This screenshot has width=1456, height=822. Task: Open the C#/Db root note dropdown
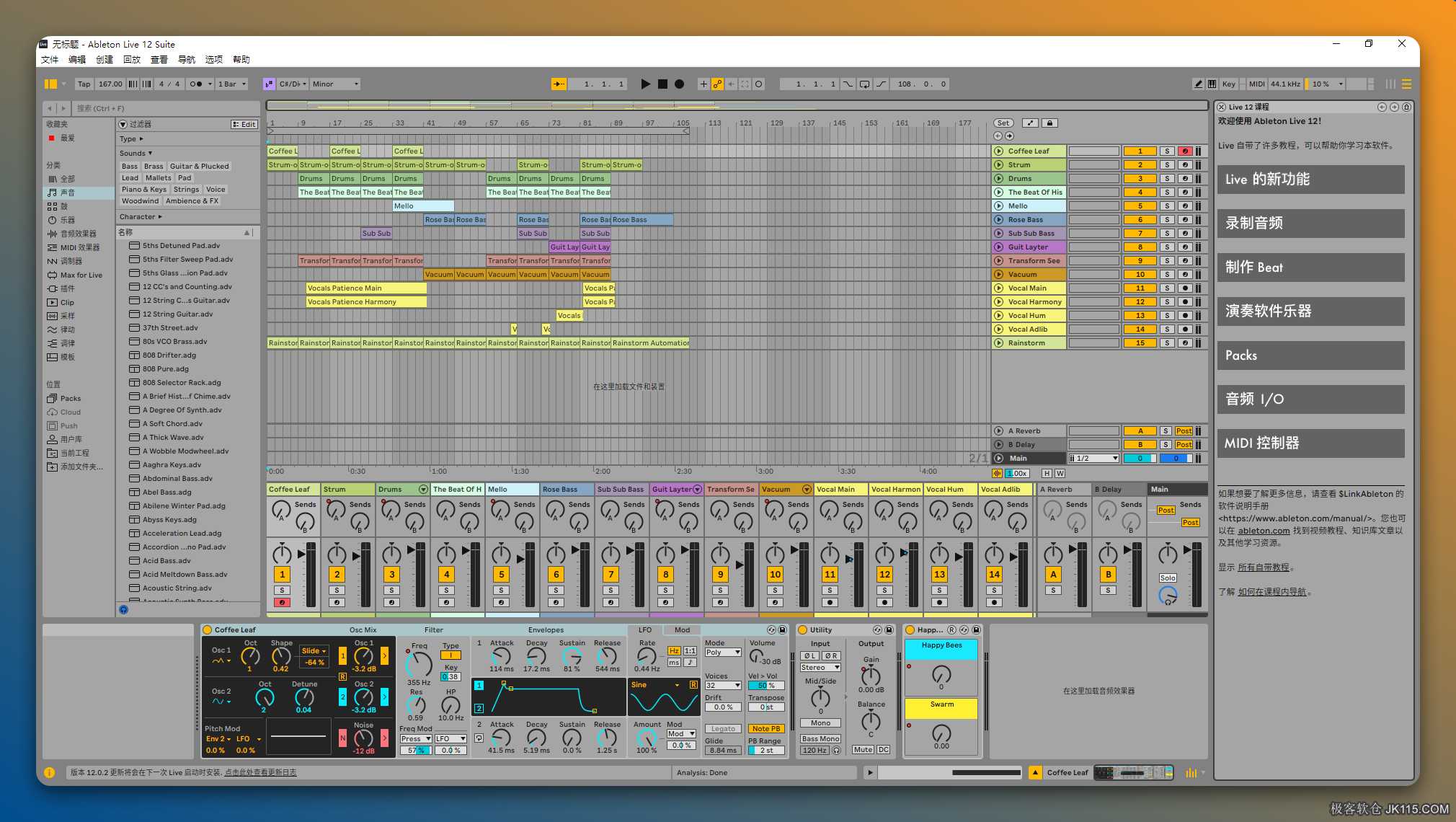(x=293, y=84)
